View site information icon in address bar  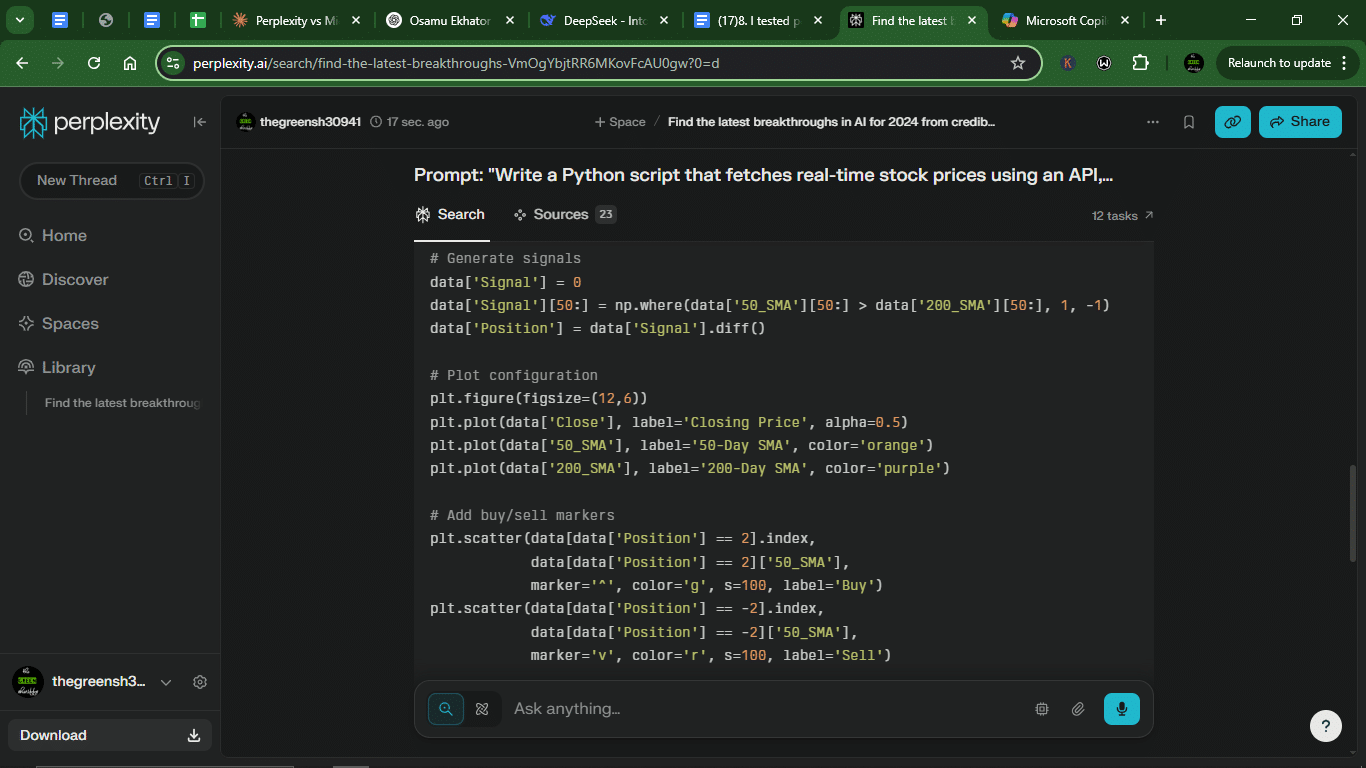[173, 63]
